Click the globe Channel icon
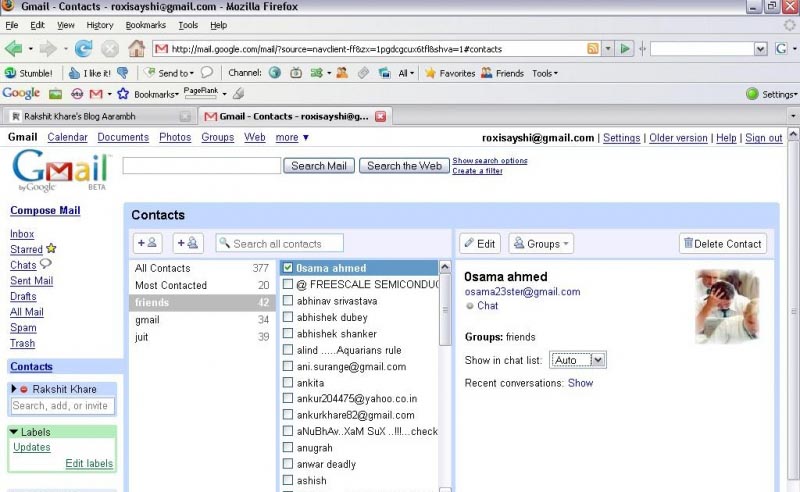The height and width of the screenshot is (492, 800). click(x=275, y=73)
